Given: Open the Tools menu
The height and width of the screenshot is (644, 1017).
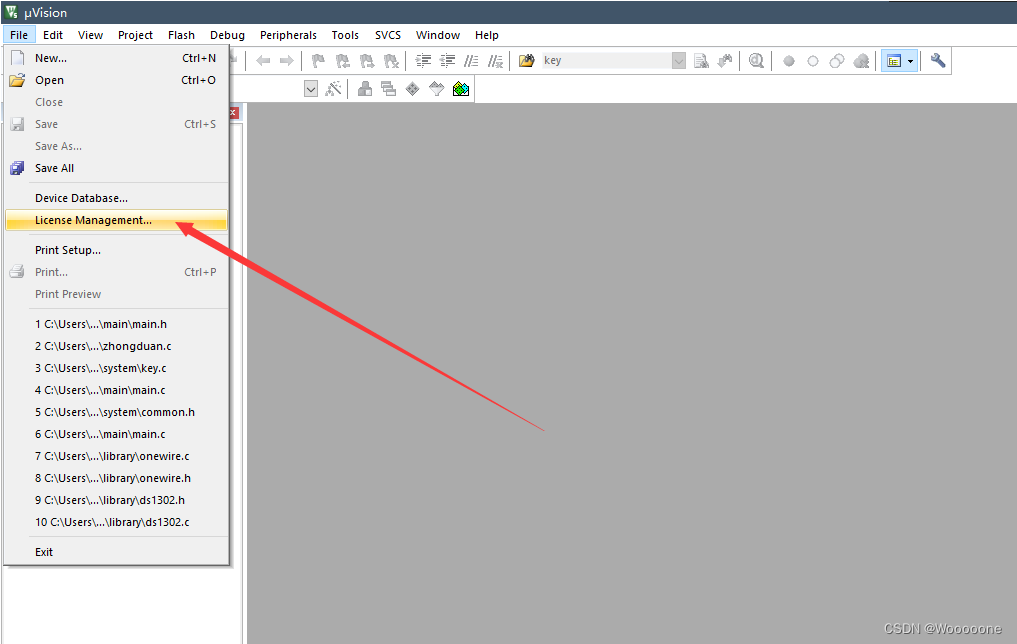Looking at the screenshot, I should (x=345, y=35).
